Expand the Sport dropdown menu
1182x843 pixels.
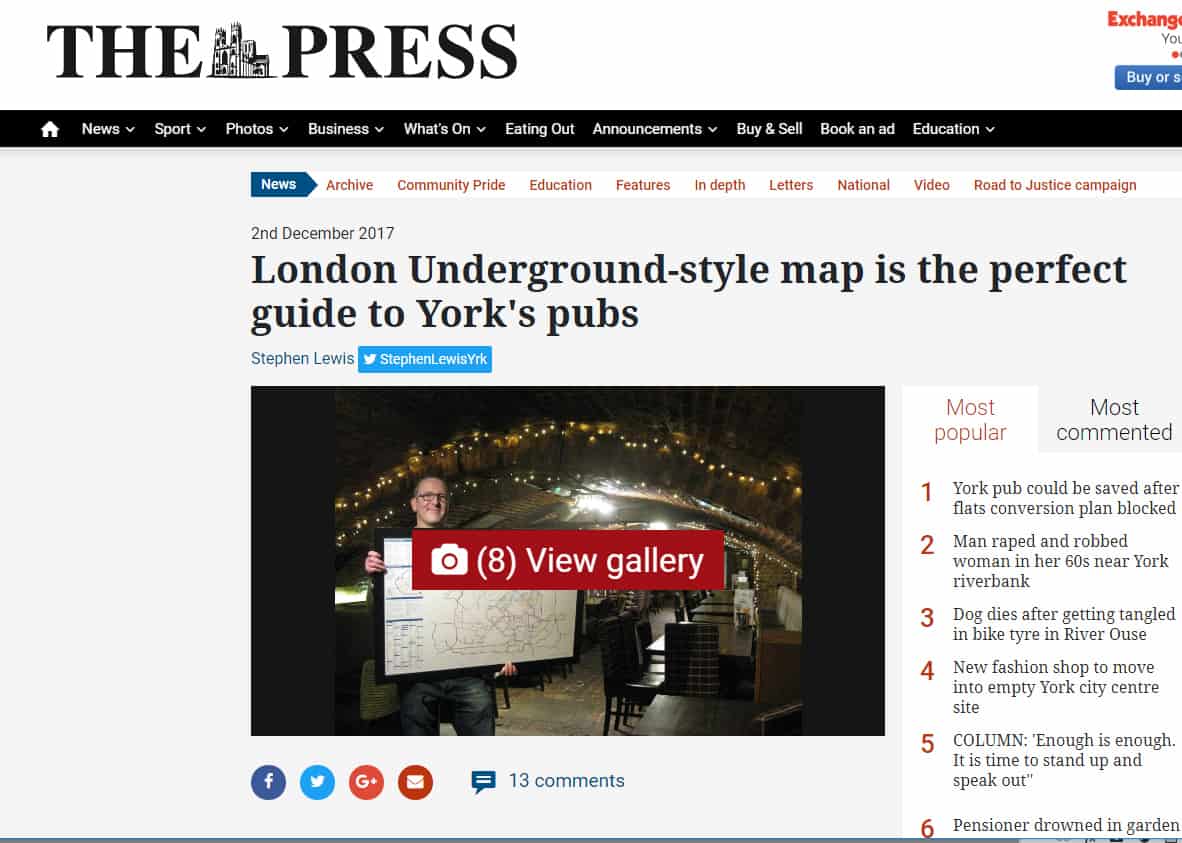click(180, 129)
